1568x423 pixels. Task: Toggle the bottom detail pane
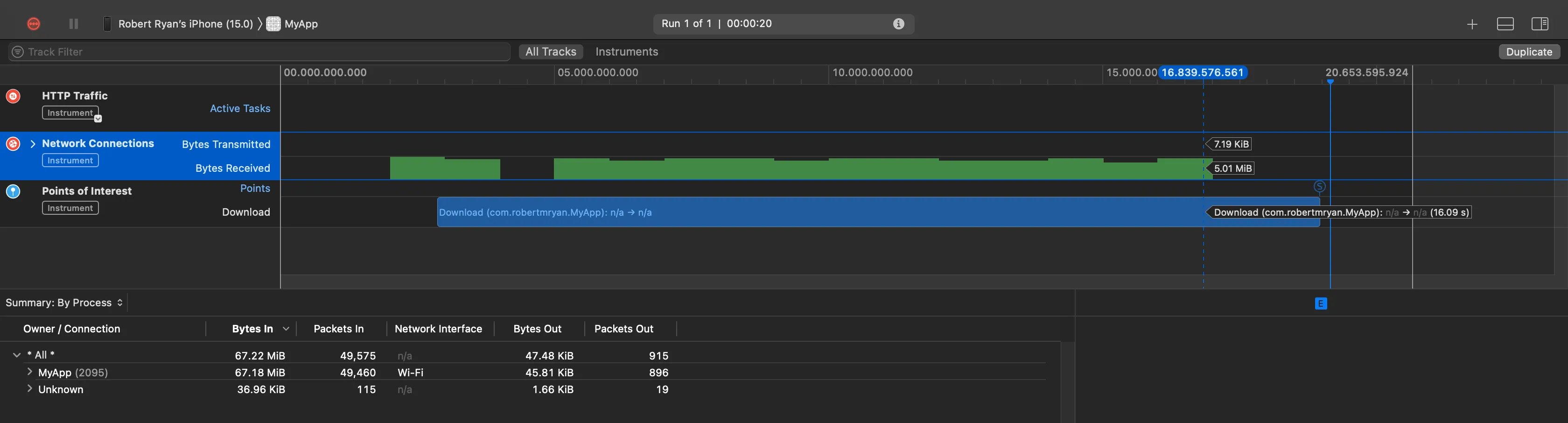(1505, 24)
